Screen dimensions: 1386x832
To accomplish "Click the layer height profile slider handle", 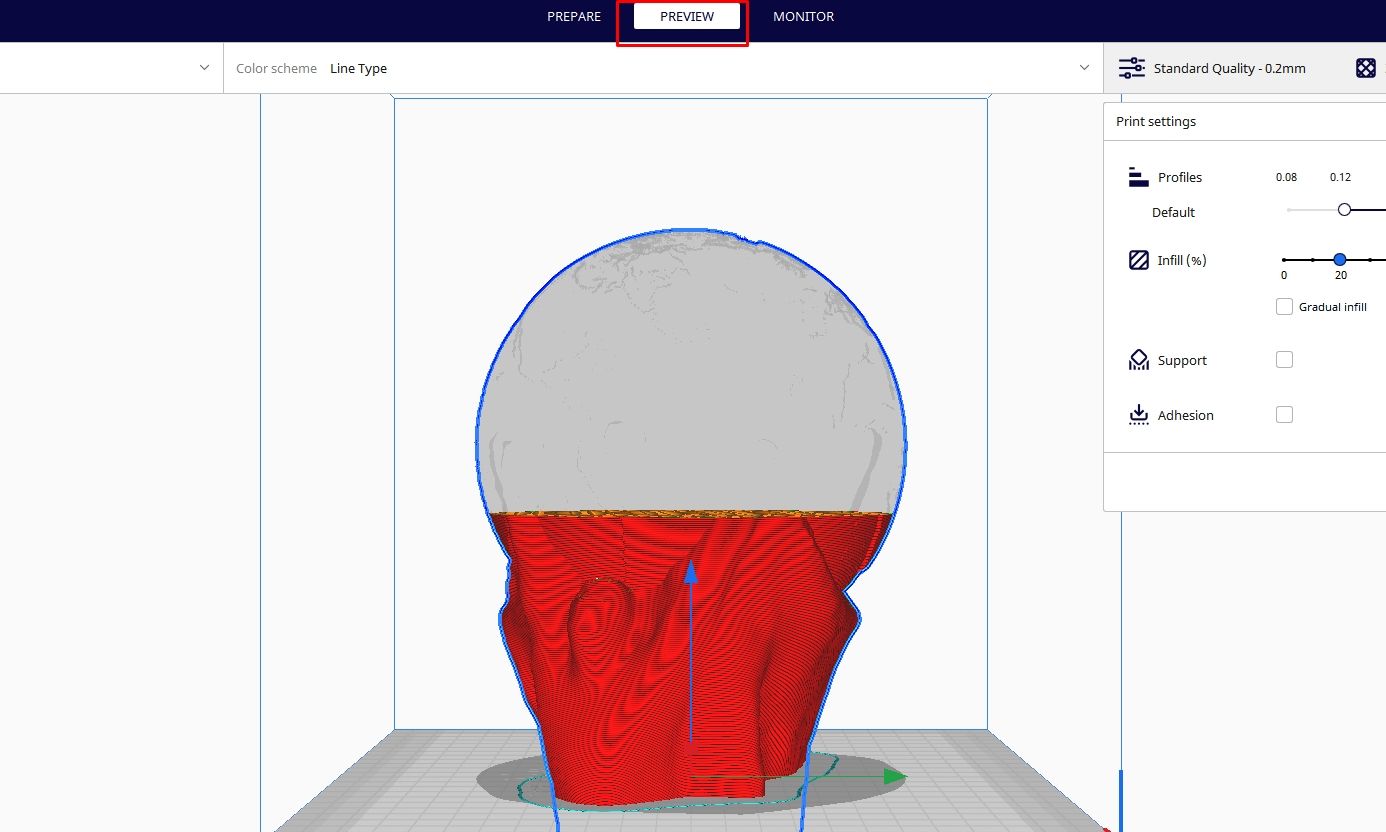I will click(x=1344, y=209).
